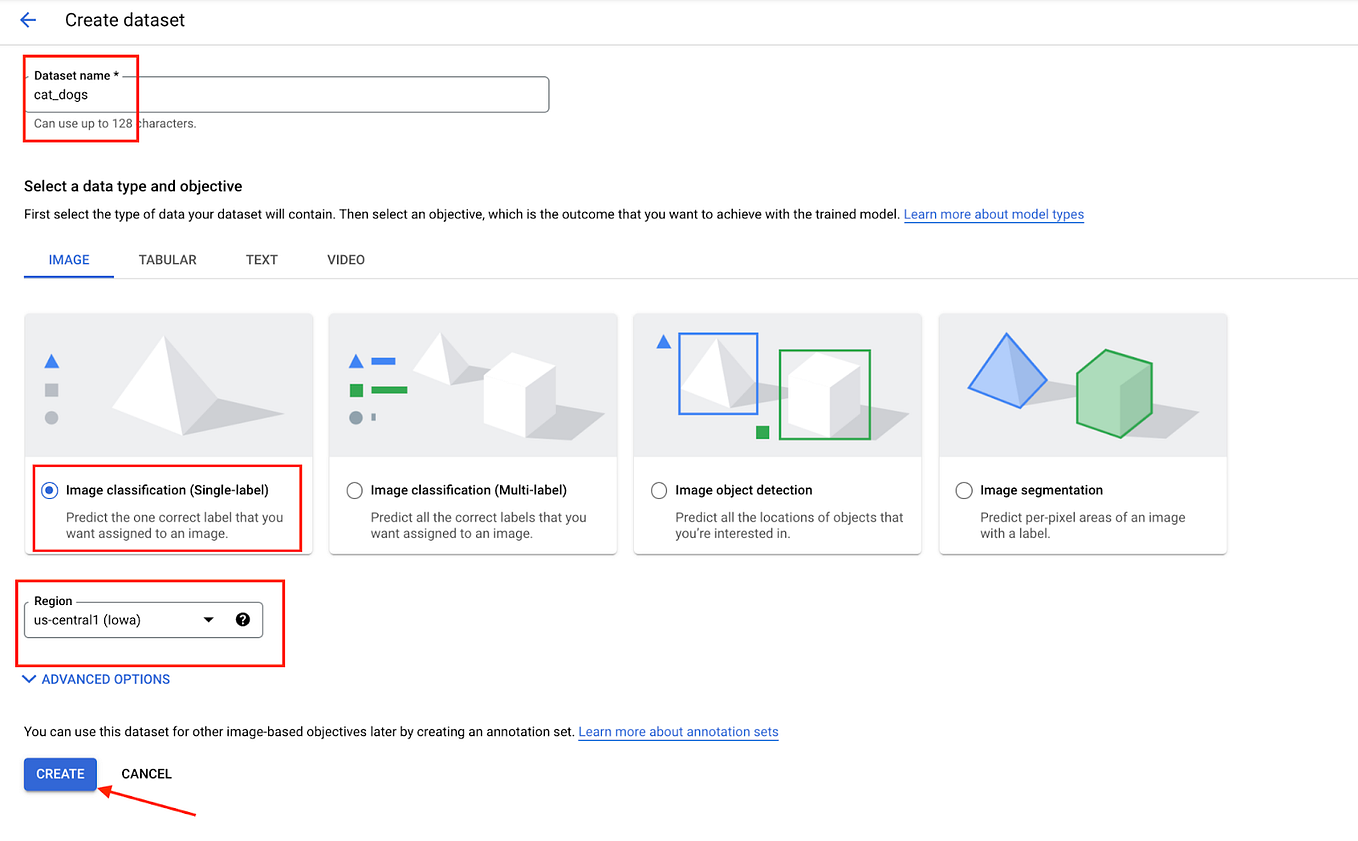Click the Multi-label classification illustration card
1358x841 pixels.
[x=472, y=385]
